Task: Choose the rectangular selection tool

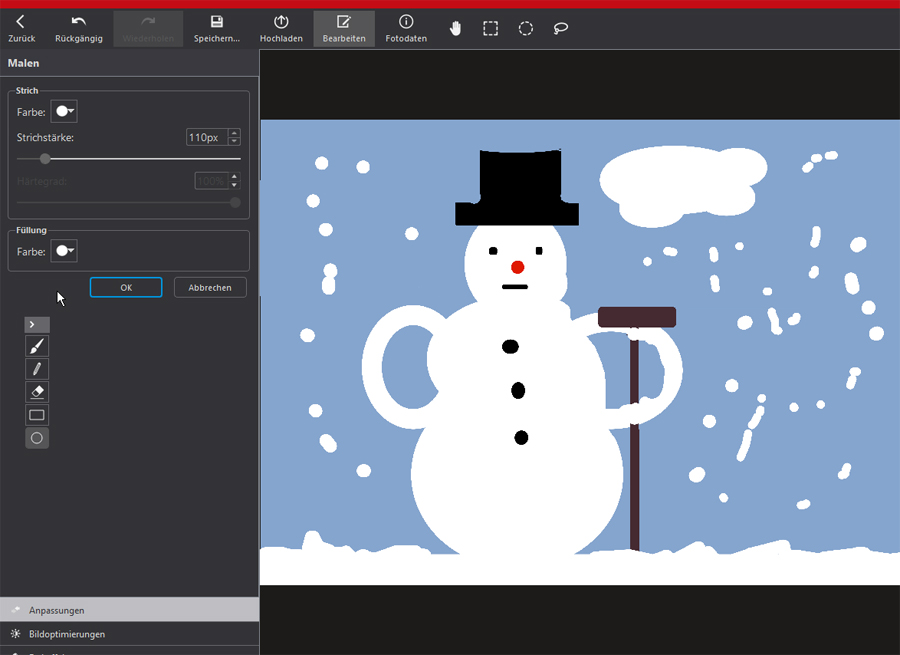Action: pos(491,28)
